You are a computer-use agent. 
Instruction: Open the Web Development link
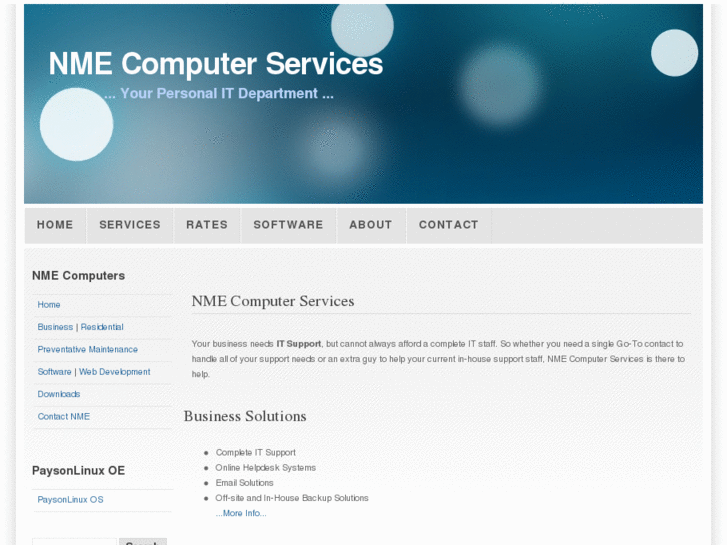click(x=115, y=372)
